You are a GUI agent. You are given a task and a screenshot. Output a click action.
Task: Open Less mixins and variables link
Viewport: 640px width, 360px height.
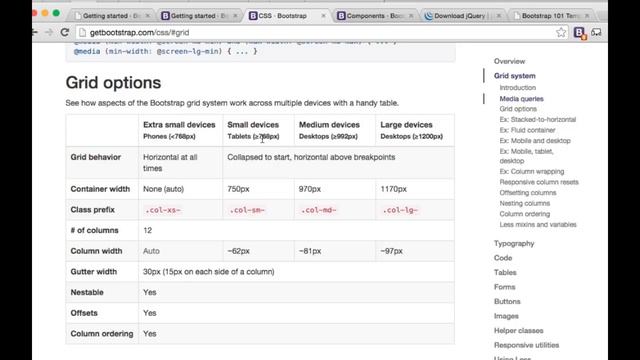point(538,224)
